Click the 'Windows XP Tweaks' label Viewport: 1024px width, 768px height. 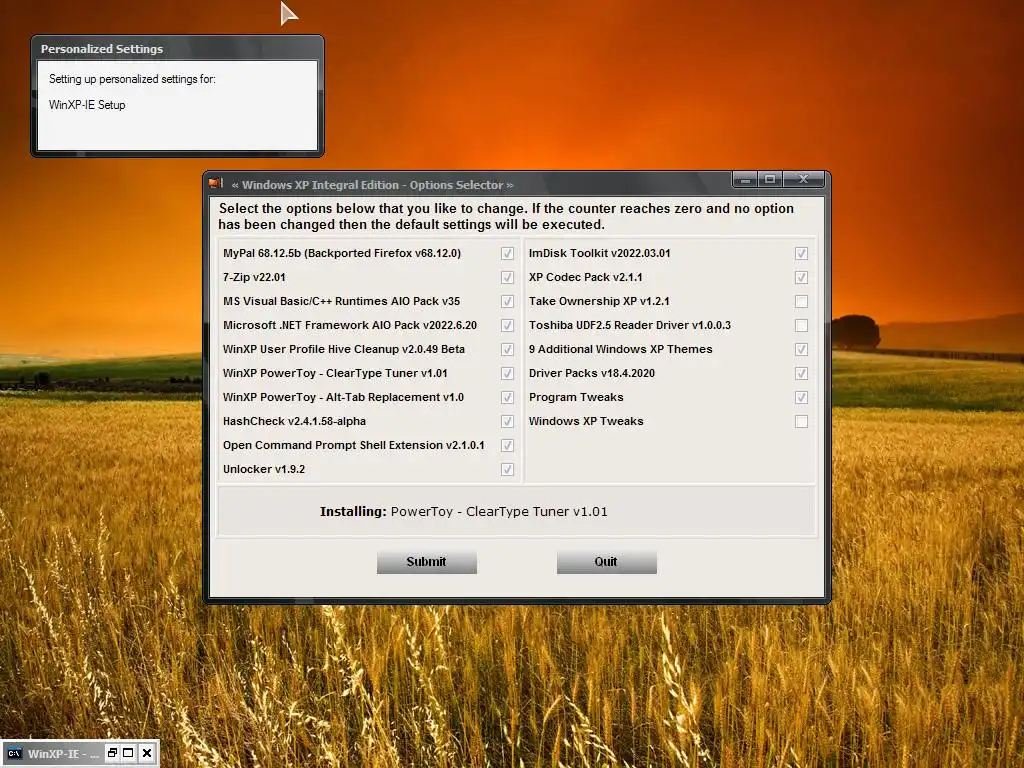tap(586, 421)
